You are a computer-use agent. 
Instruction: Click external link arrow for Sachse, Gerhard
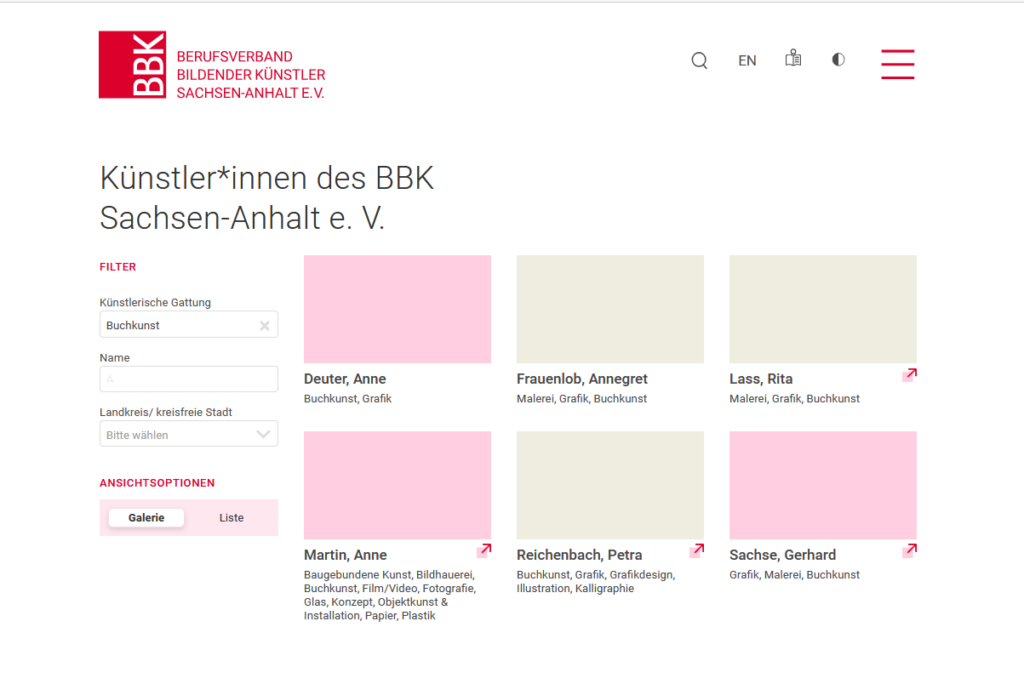click(910, 550)
